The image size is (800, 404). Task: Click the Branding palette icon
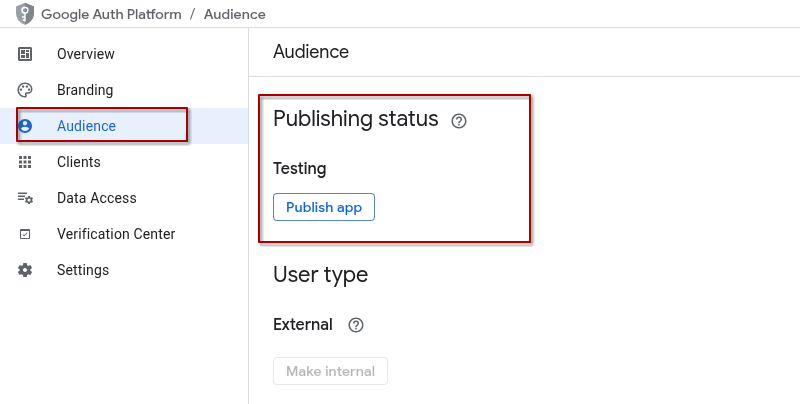click(x=25, y=90)
